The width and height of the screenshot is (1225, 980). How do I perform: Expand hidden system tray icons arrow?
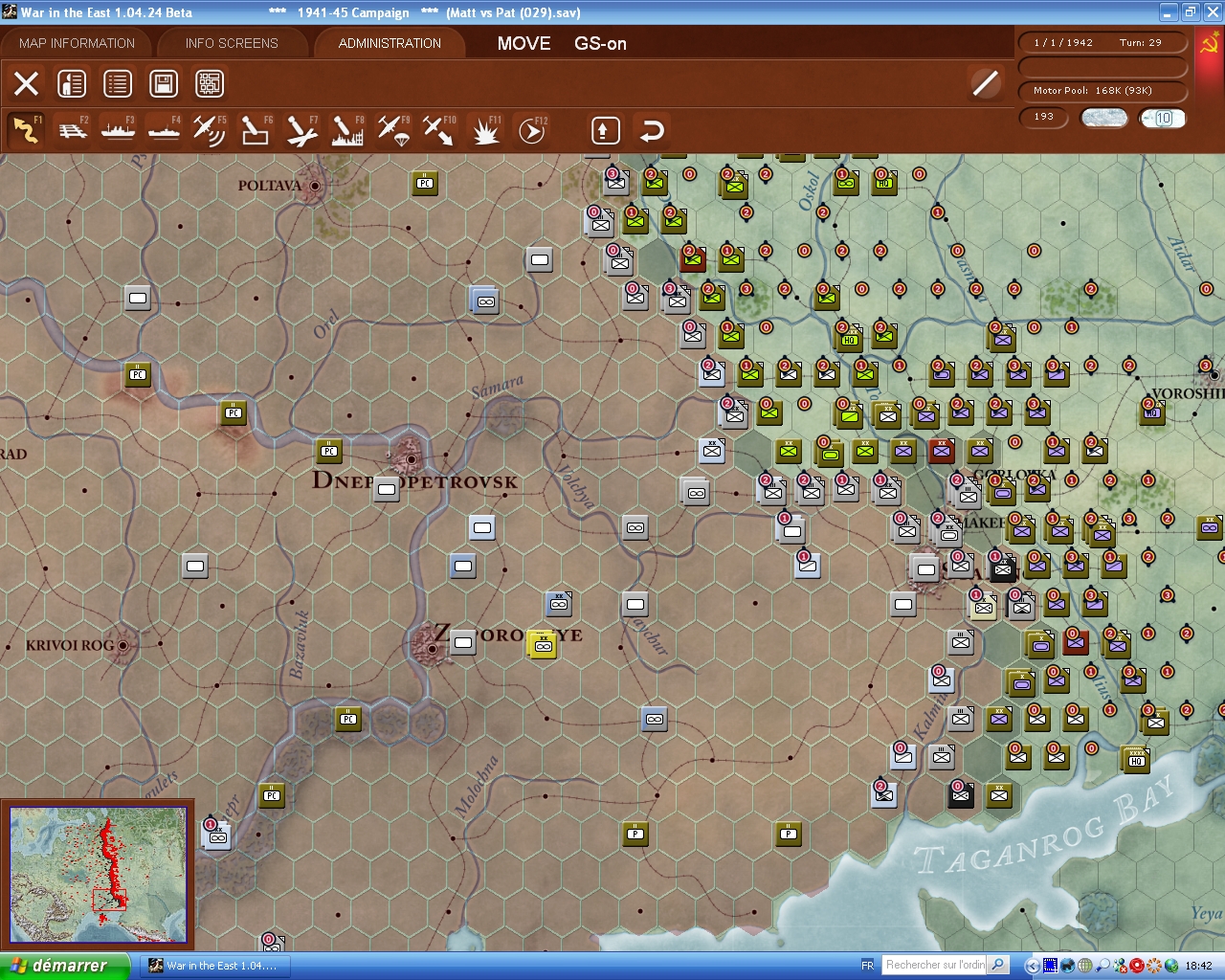1032,966
